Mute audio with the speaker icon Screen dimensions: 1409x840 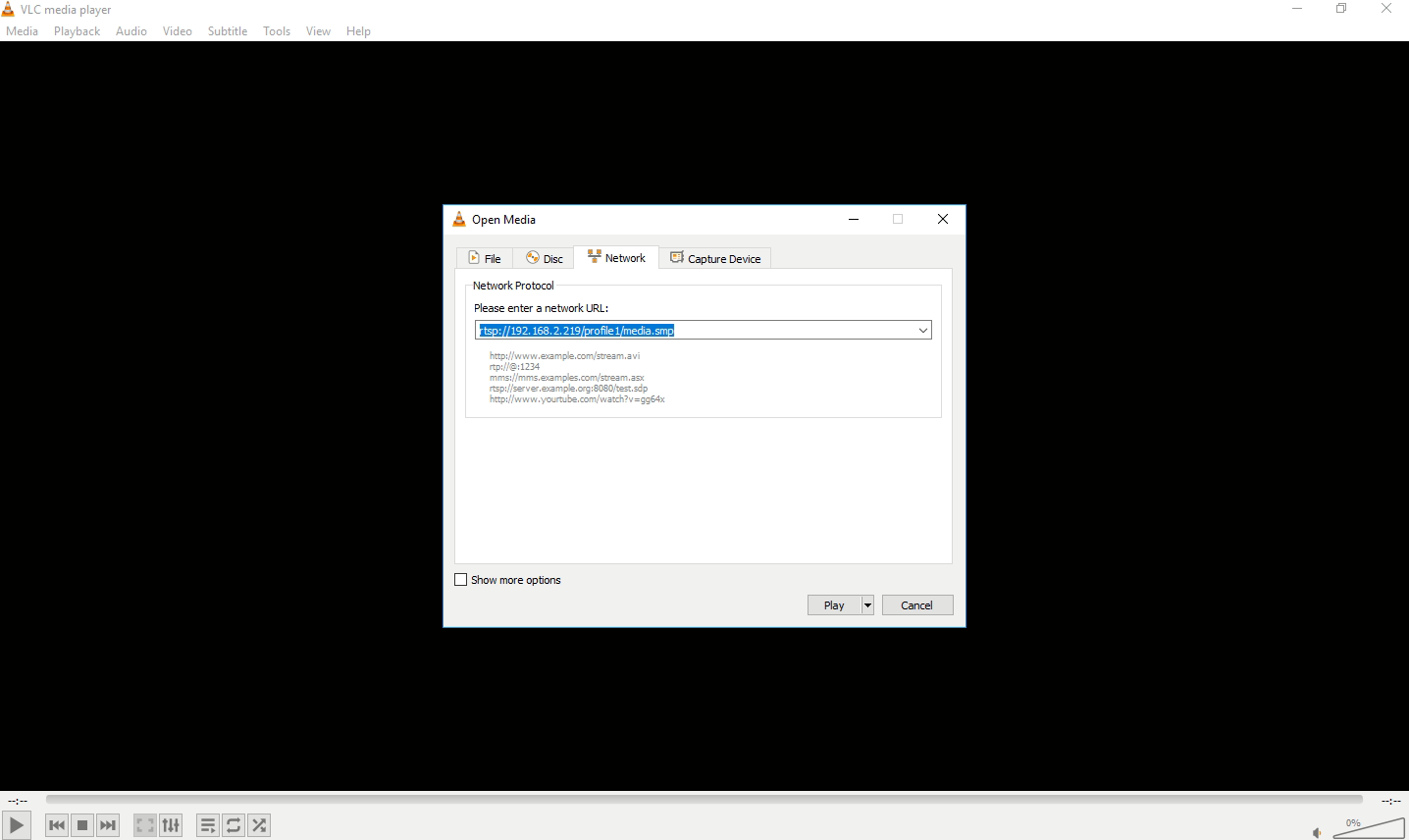click(x=1318, y=833)
